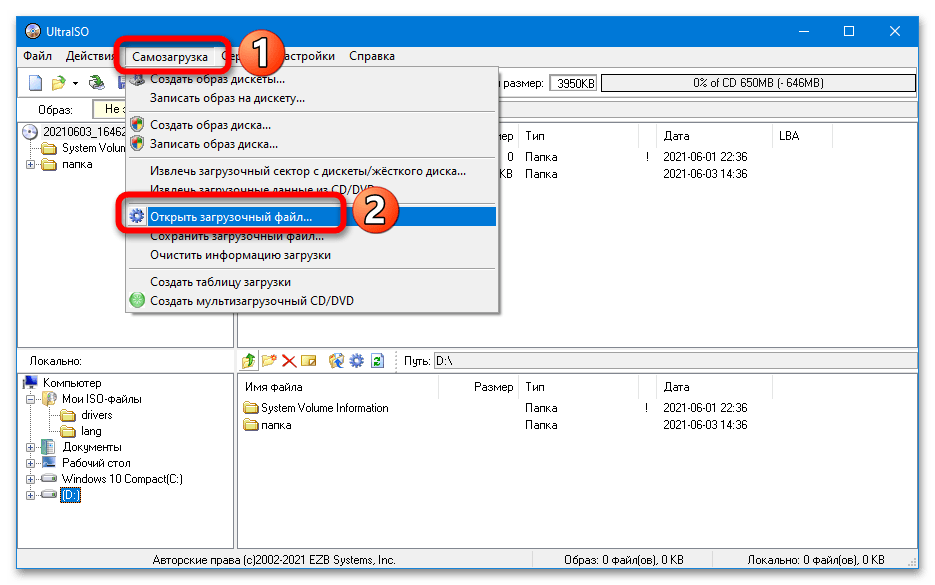Select папка row in the local file list

coord(276,425)
